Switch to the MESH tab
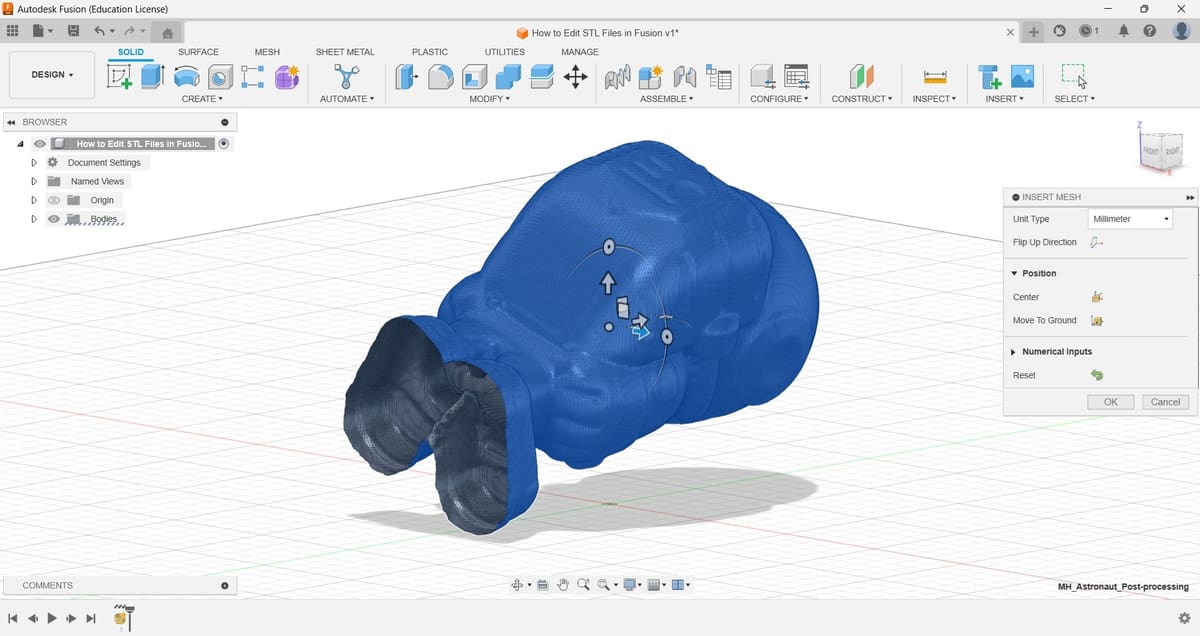The width and height of the screenshot is (1200, 636). [x=267, y=52]
